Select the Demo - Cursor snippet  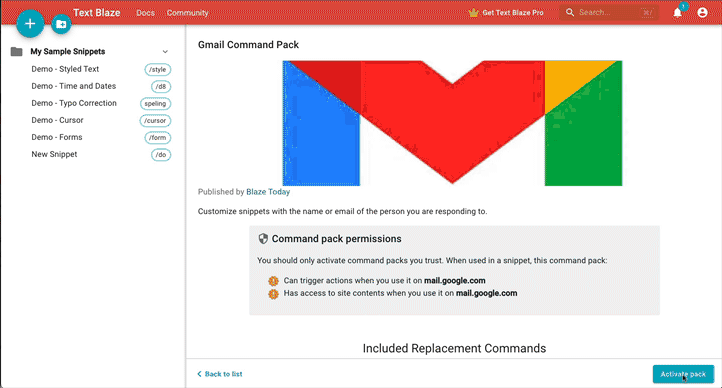pyautogui.click(x=57, y=120)
